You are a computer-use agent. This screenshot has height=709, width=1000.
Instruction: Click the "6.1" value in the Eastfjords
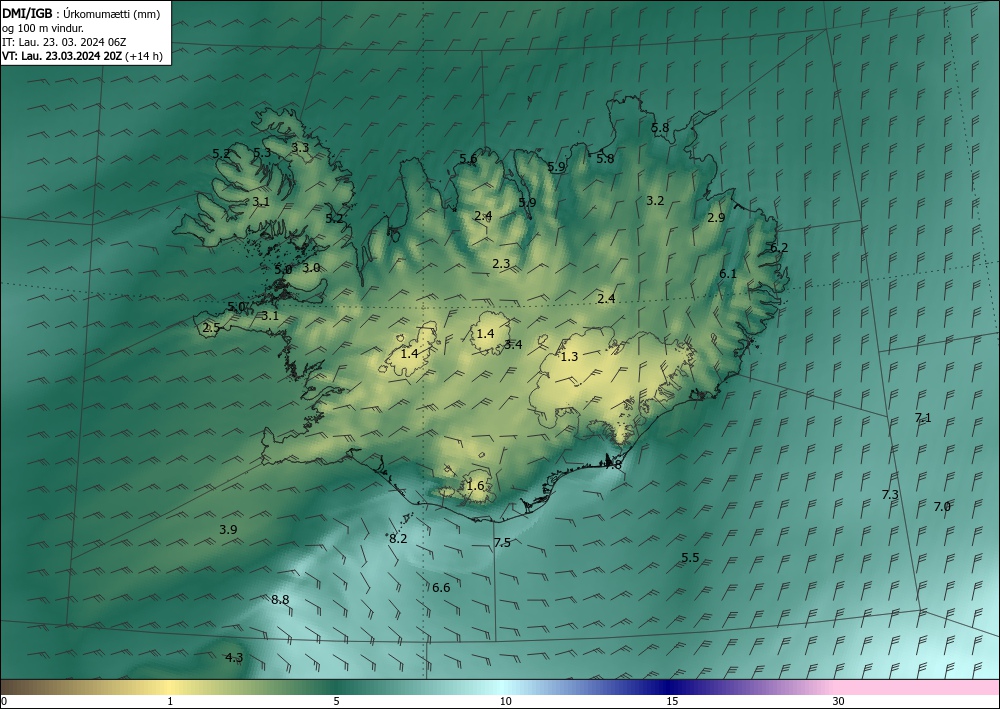(x=728, y=274)
